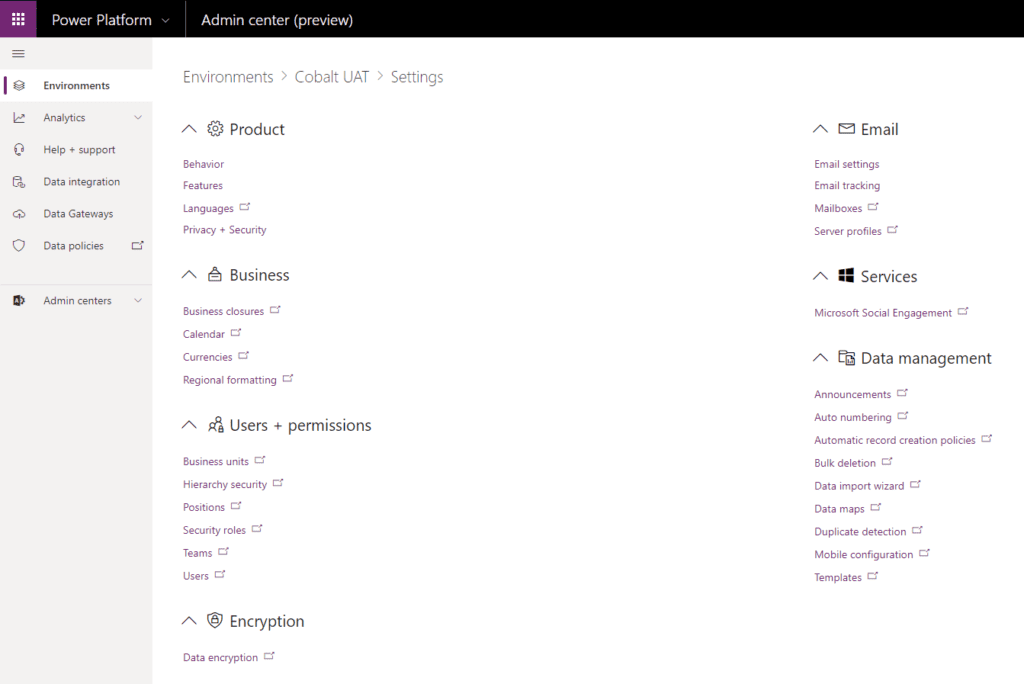Click the Data Gateways cloud icon
This screenshot has width=1024, height=684.
point(19,214)
